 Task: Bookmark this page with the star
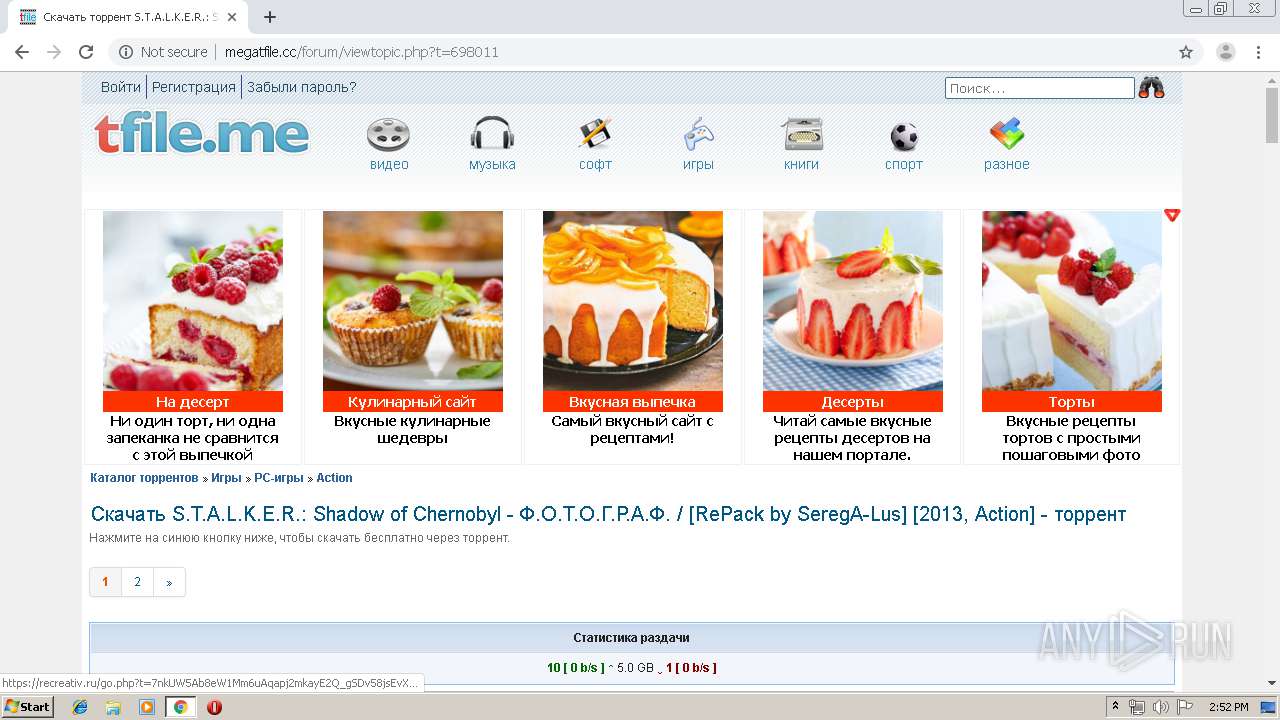tap(1186, 52)
